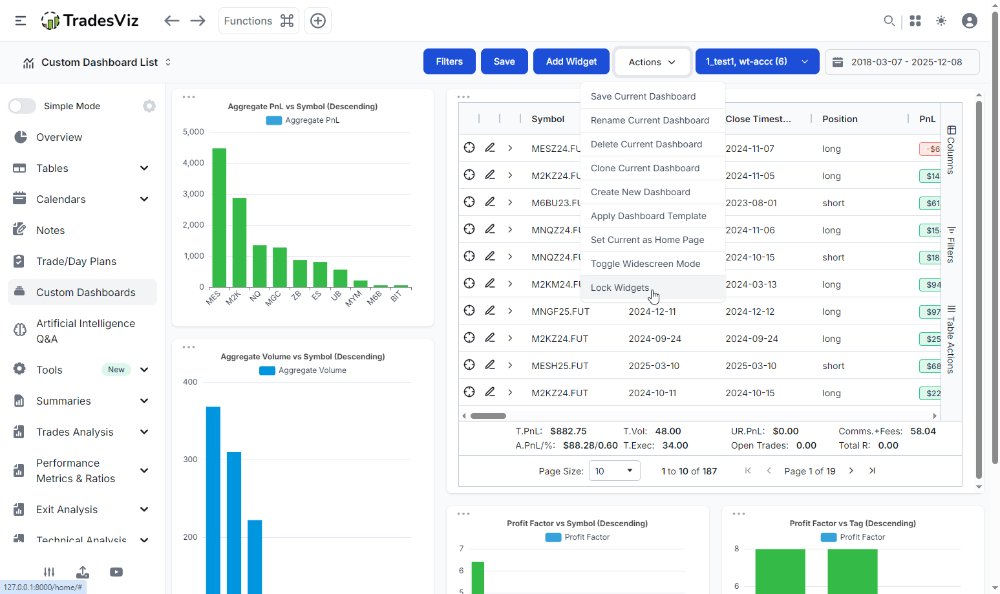Click the apps grid icon in header

[915, 21]
